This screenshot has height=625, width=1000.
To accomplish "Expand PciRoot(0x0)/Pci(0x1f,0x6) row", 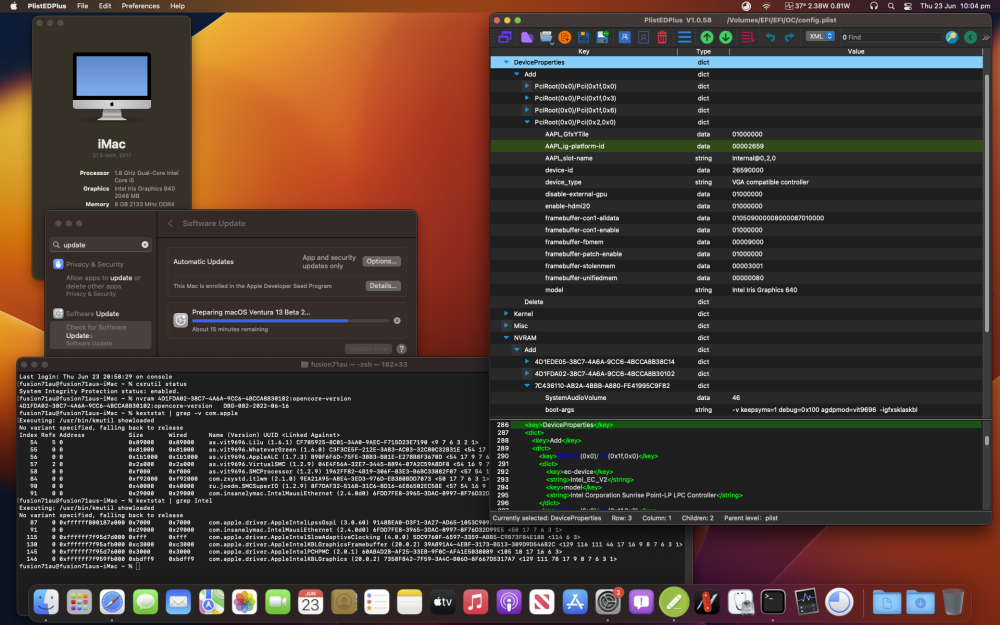I will tap(527, 110).
